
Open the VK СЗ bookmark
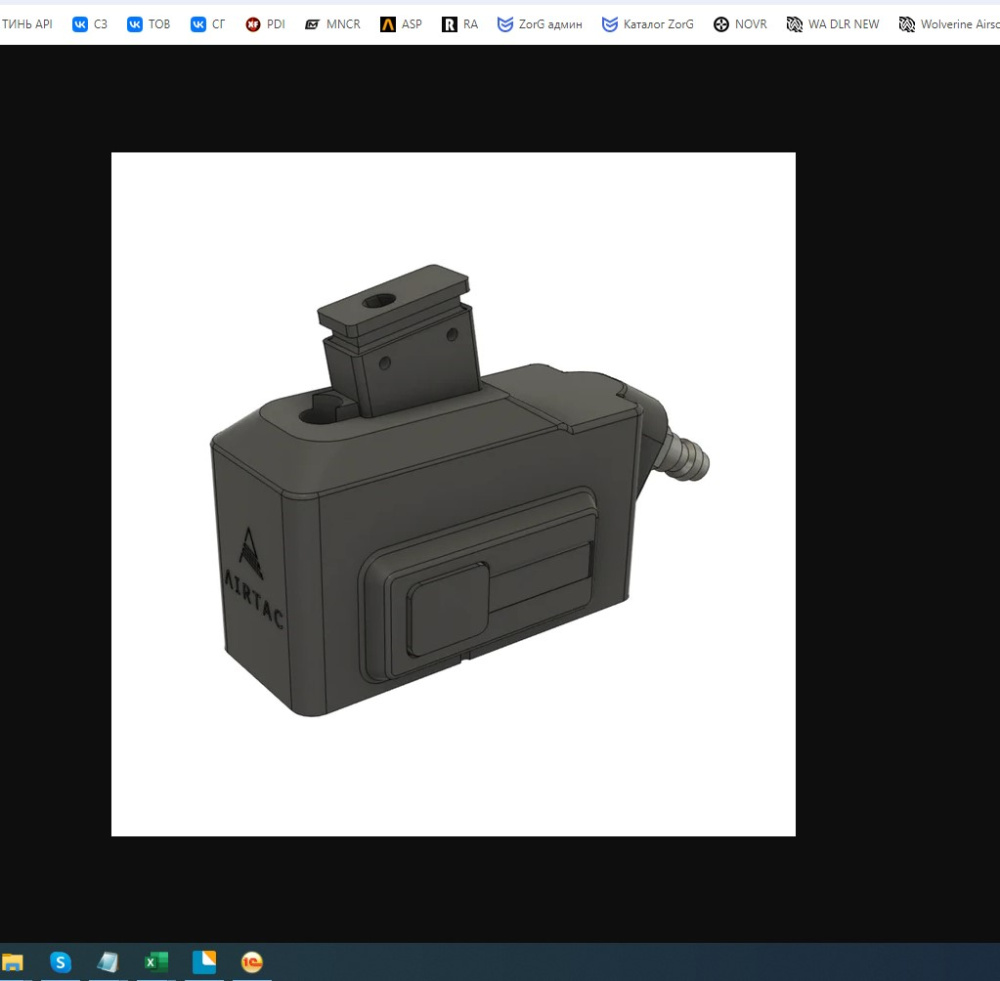[90, 24]
